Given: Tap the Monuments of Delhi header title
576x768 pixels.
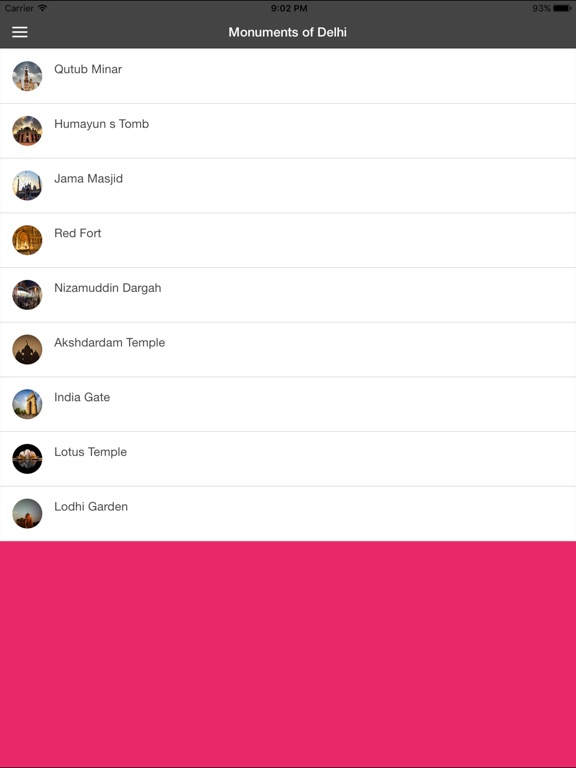Looking at the screenshot, I should (288, 32).
